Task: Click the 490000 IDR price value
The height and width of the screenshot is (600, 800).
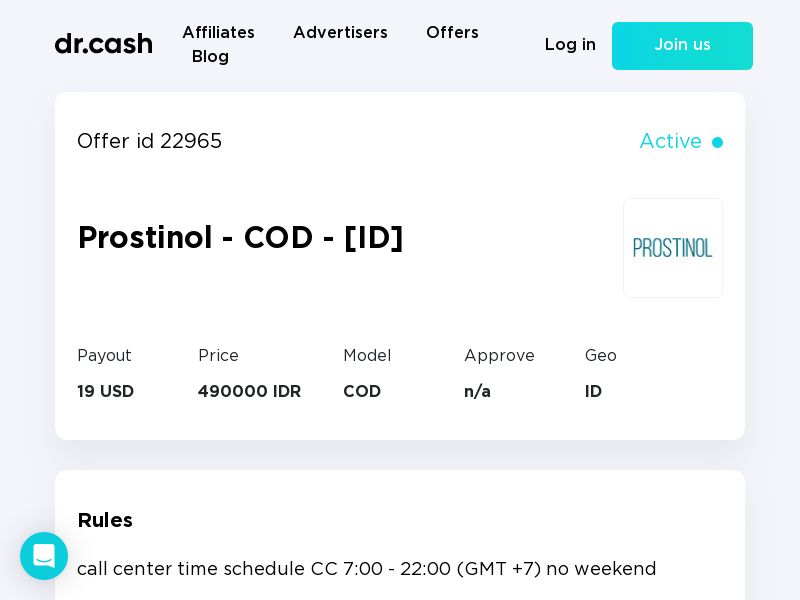Action: 249,392
